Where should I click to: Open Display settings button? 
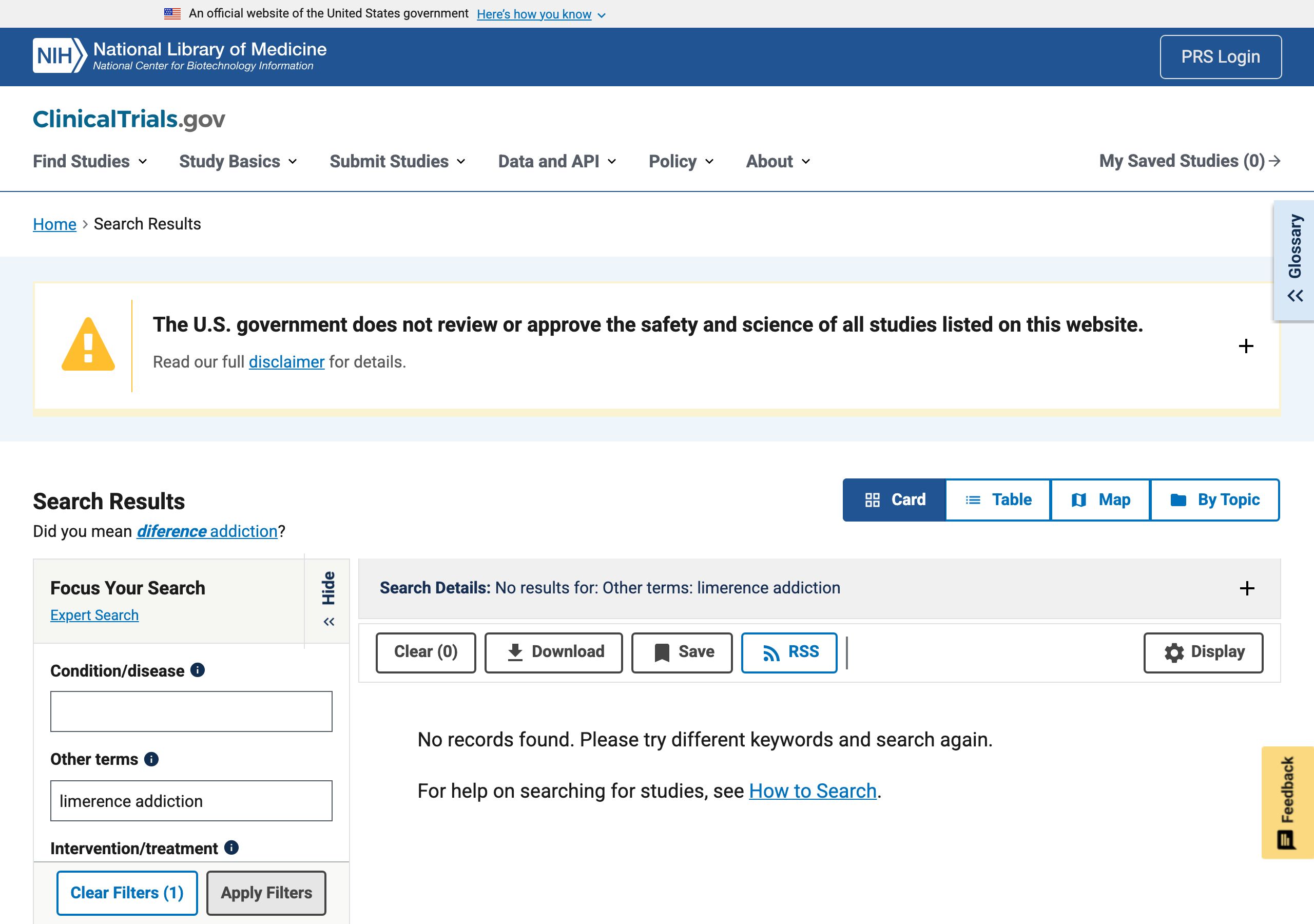[1203, 652]
